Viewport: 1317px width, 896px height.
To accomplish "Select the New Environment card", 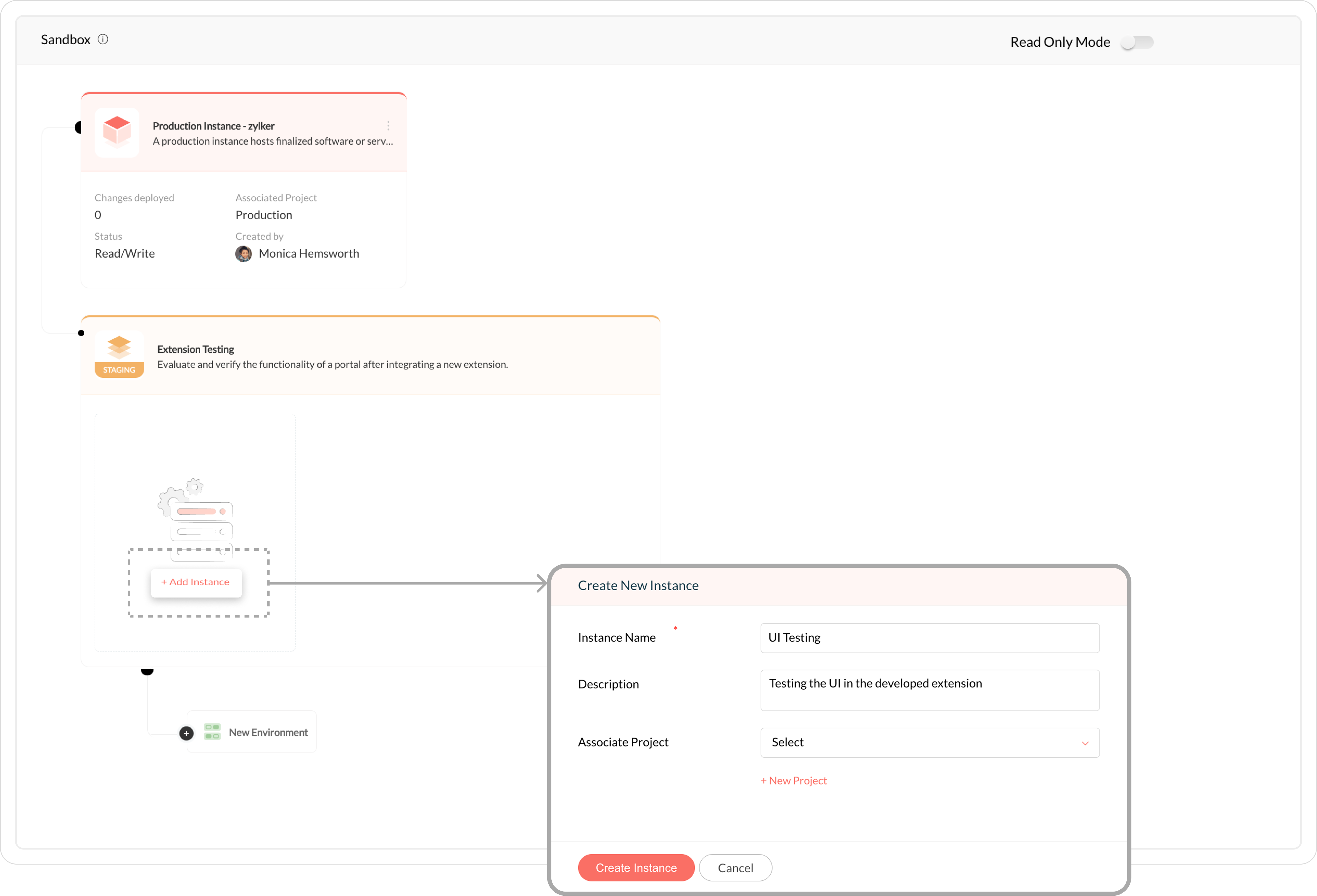I will click(x=268, y=732).
